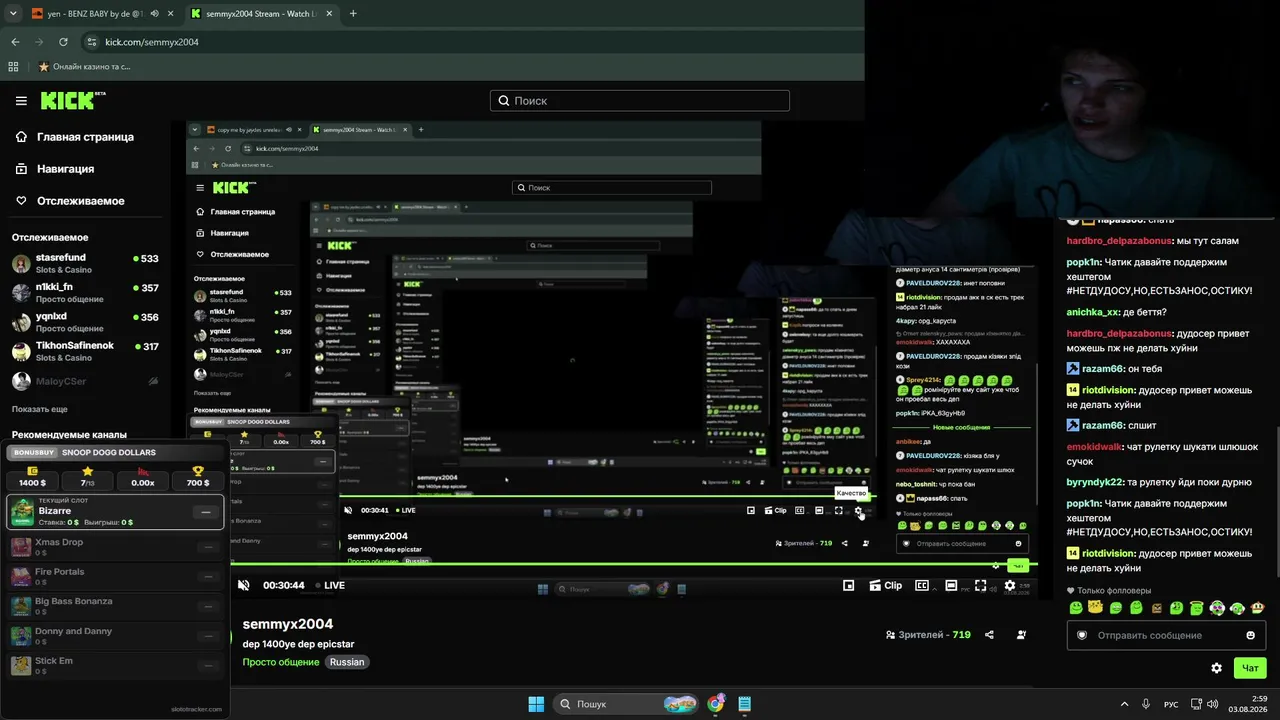The height and width of the screenshot is (720, 1280).
Task: Create a Clip from the stream
Action: [x=886, y=585]
